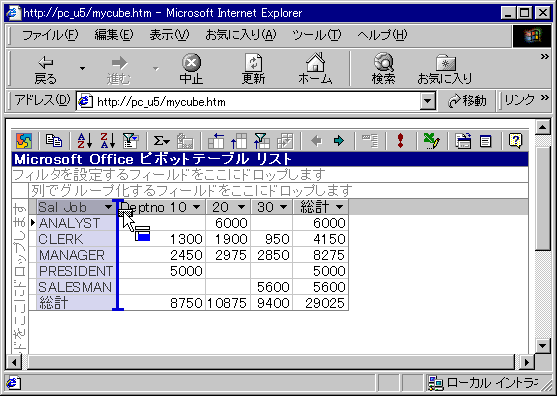The height and width of the screenshot is (396, 557).
Task: Click the Sort Descending Z-A icon
Action: (108, 141)
